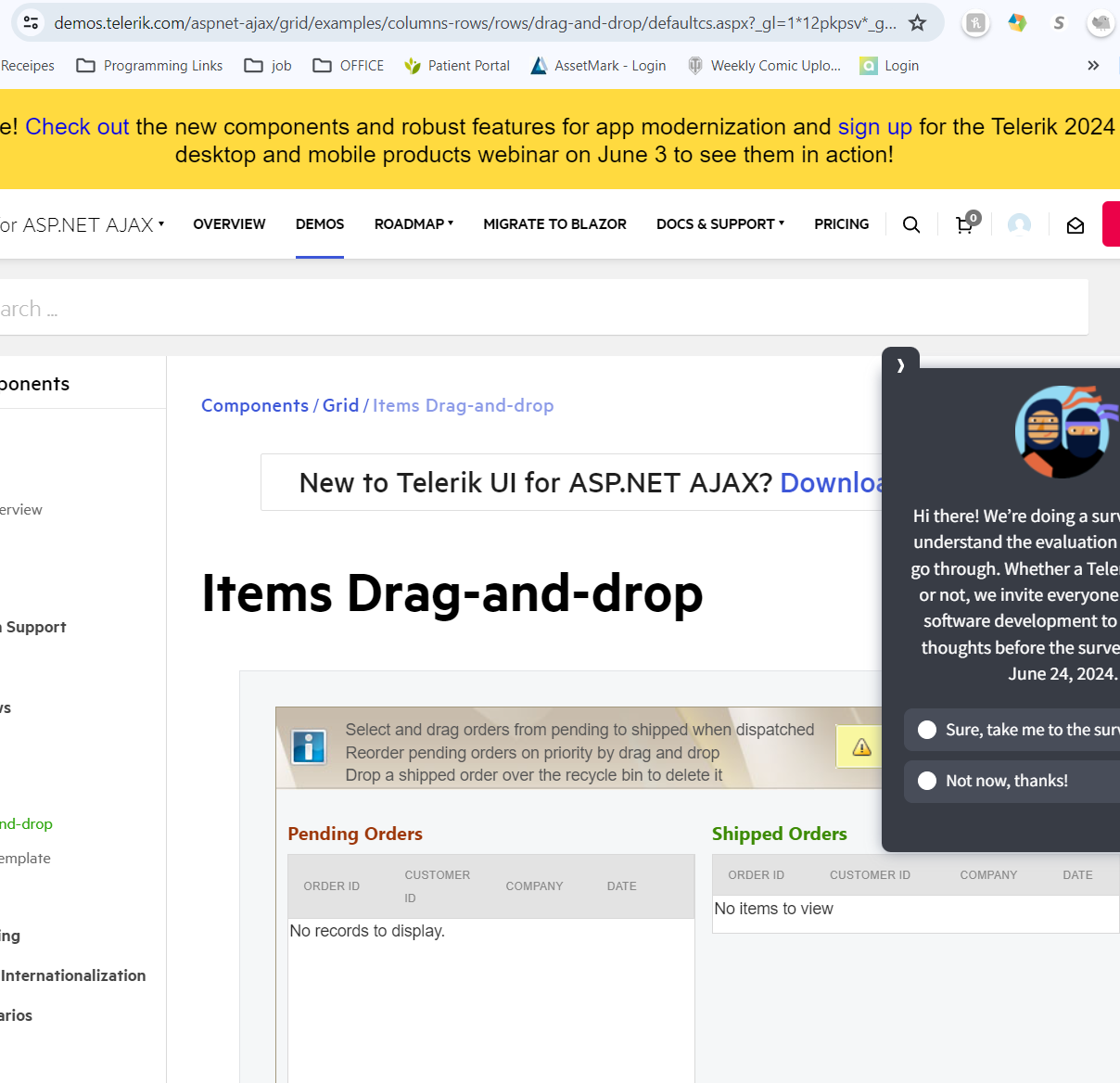Go to the PRICING menu item

click(x=841, y=224)
